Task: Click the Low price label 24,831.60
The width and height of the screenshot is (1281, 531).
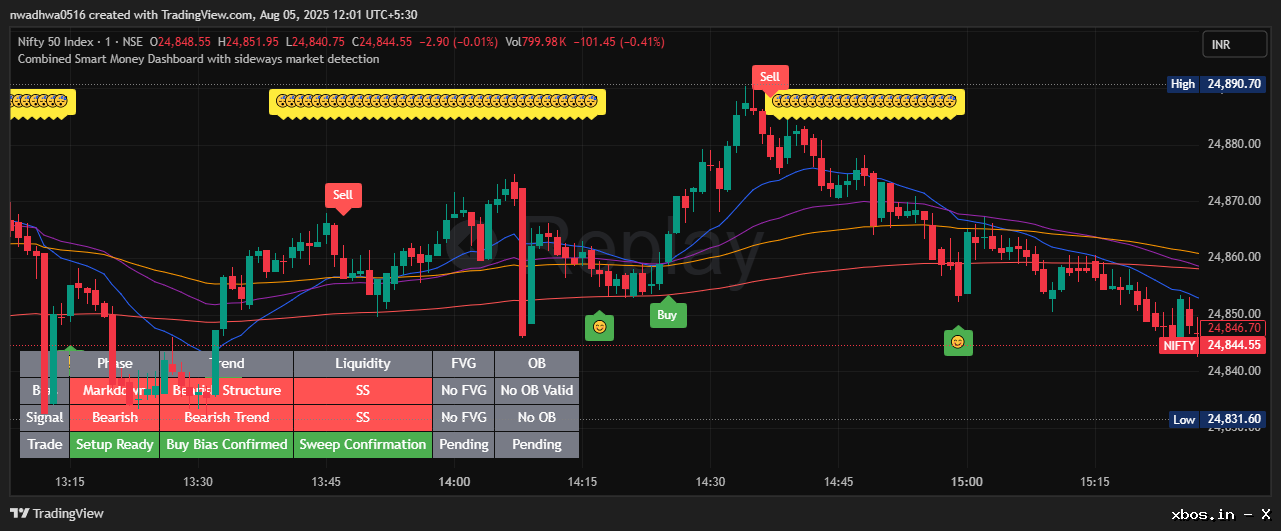Action: (x=1232, y=419)
